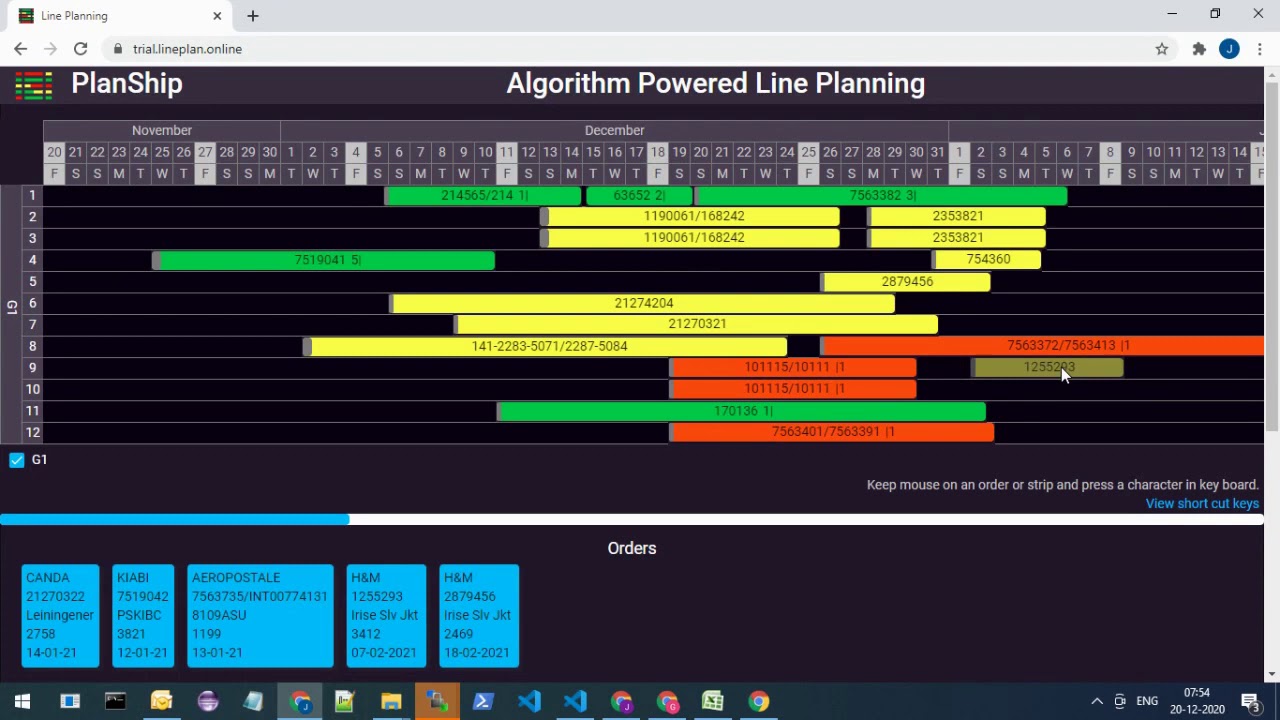
Task: Open PowerShell from the taskbar
Action: (483, 701)
